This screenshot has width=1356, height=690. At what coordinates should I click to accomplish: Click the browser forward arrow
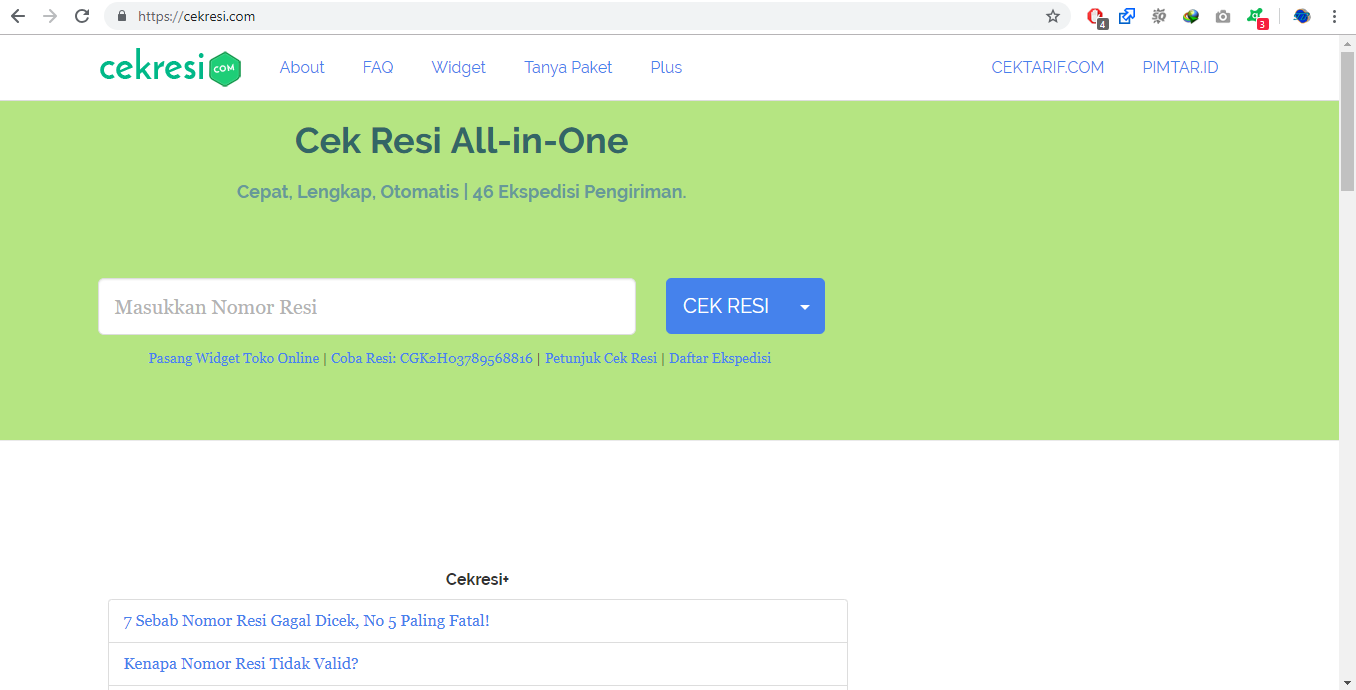tap(50, 16)
